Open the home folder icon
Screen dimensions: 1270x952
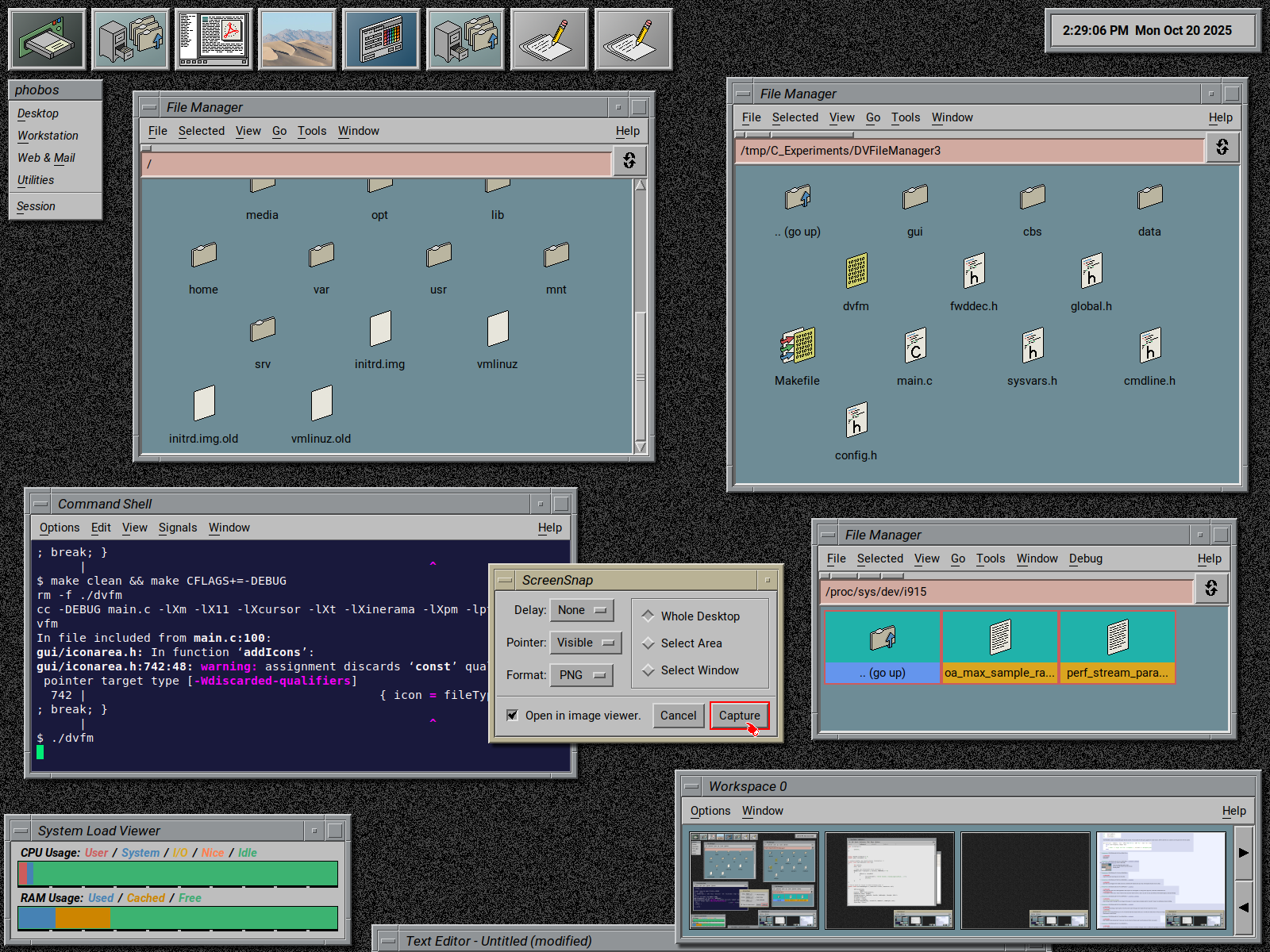tap(203, 255)
